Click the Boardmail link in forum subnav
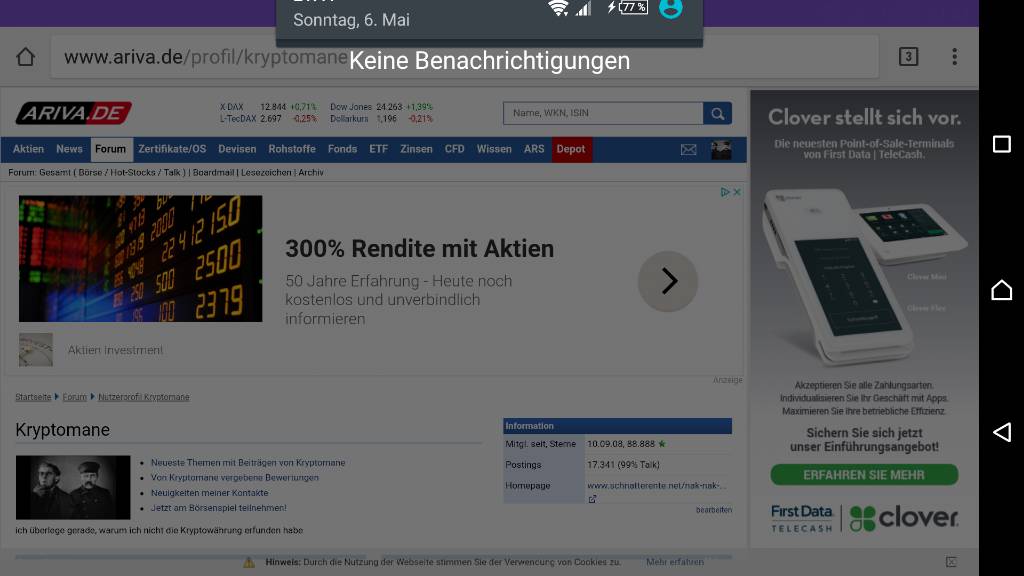The image size is (1024, 576). click(213, 172)
